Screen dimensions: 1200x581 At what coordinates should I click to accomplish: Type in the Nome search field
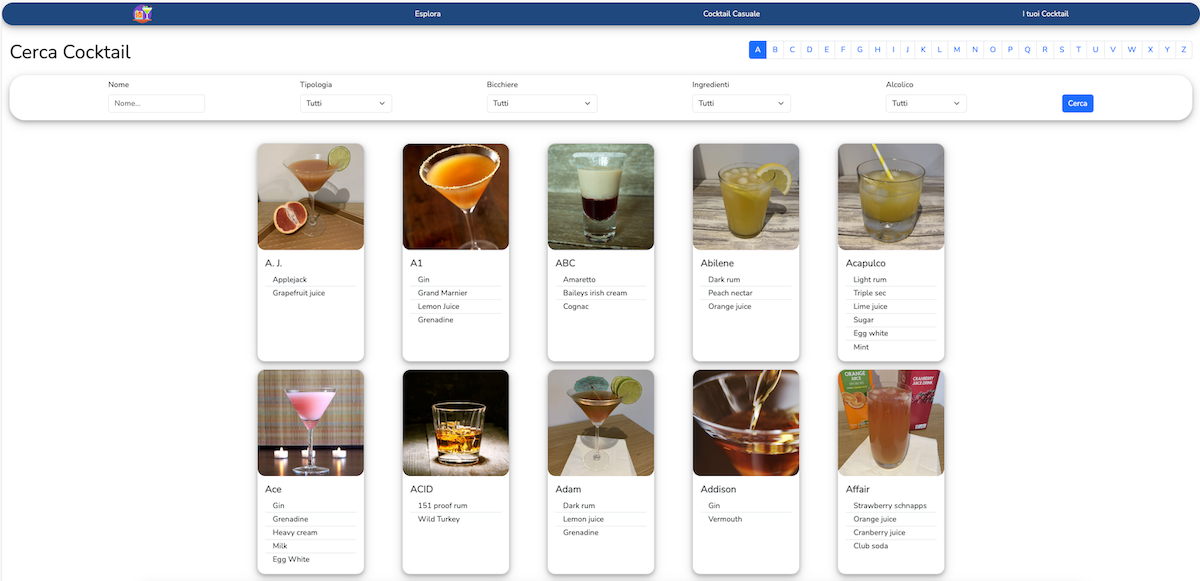click(x=156, y=103)
